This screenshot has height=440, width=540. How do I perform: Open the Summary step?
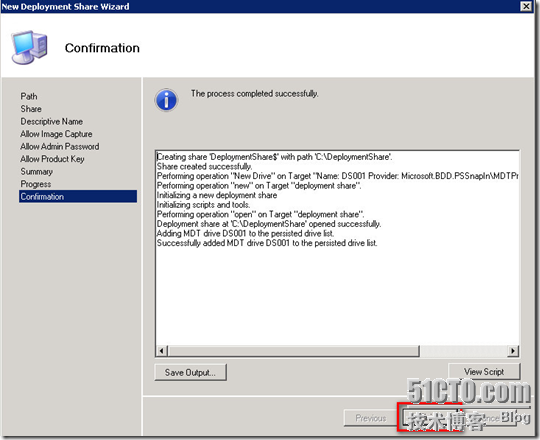37,171
